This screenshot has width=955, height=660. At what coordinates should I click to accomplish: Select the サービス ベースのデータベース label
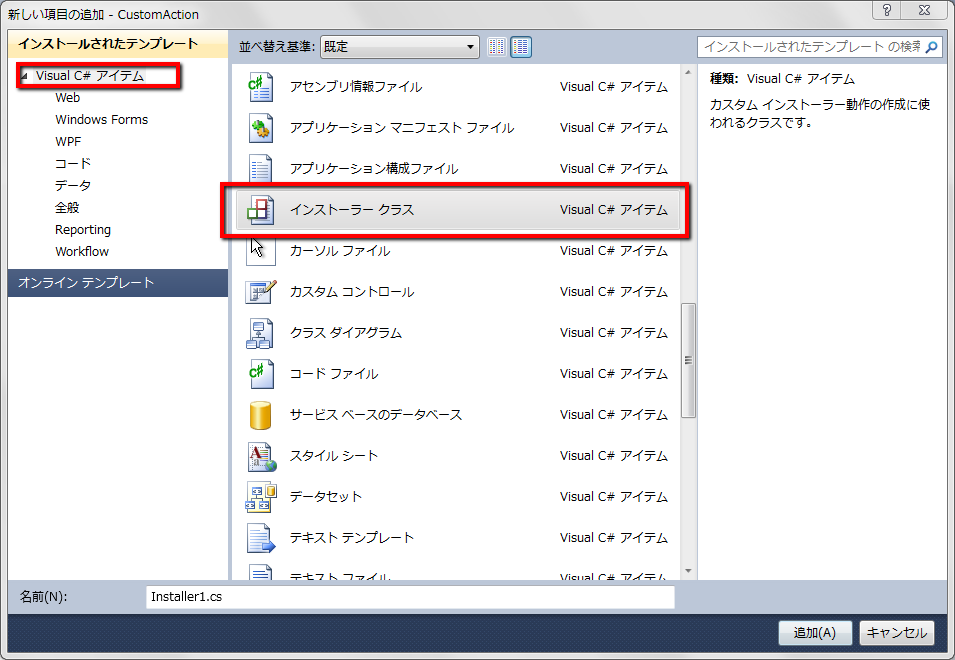tap(376, 415)
